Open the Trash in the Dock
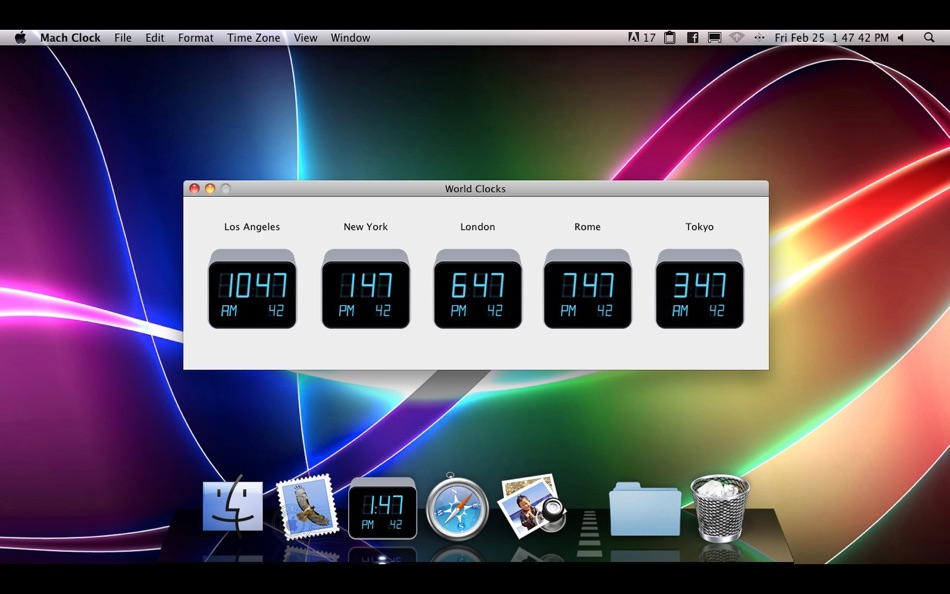950x594 pixels. (720, 507)
